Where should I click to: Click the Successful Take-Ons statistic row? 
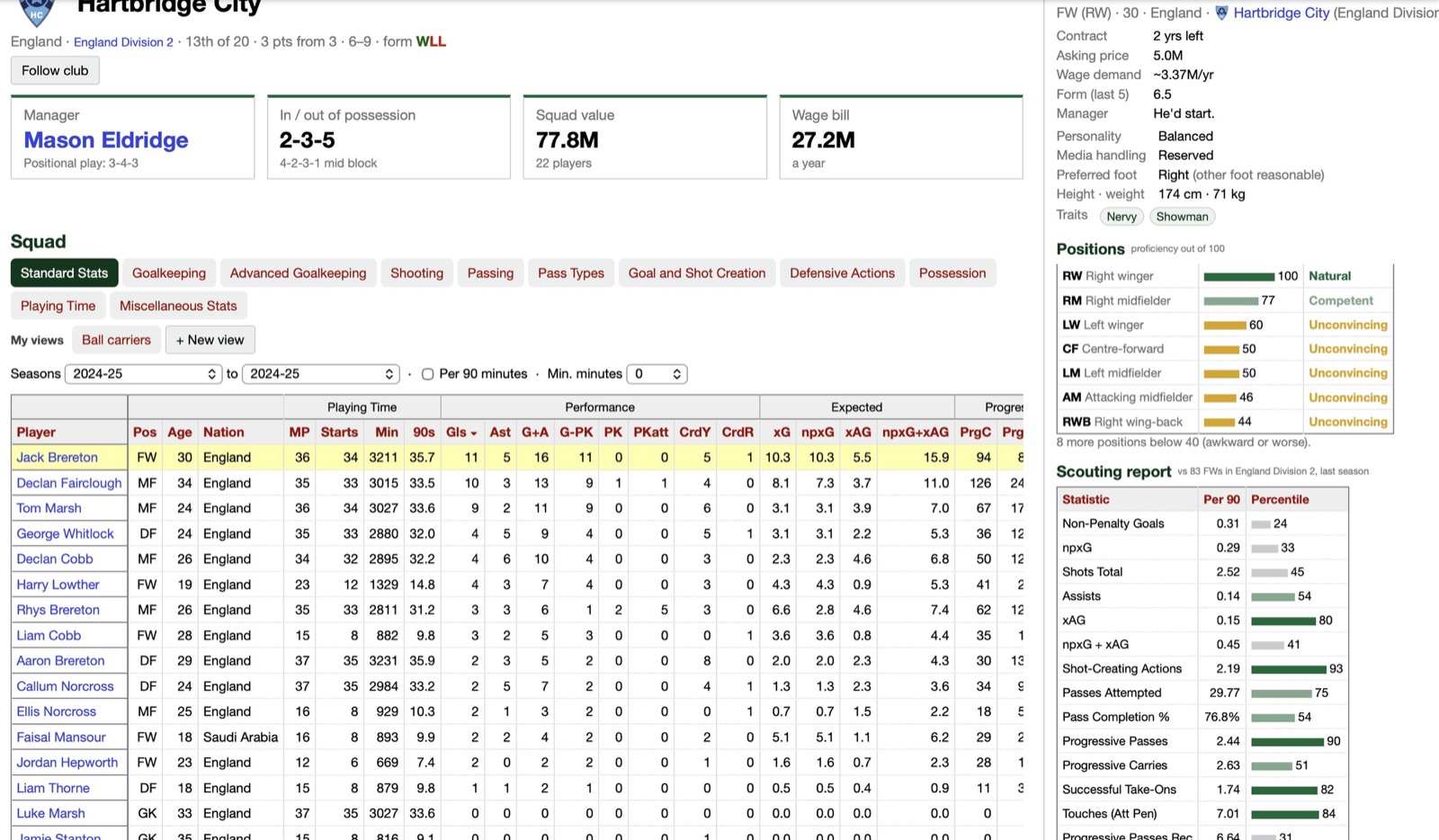tap(1202, 790)
